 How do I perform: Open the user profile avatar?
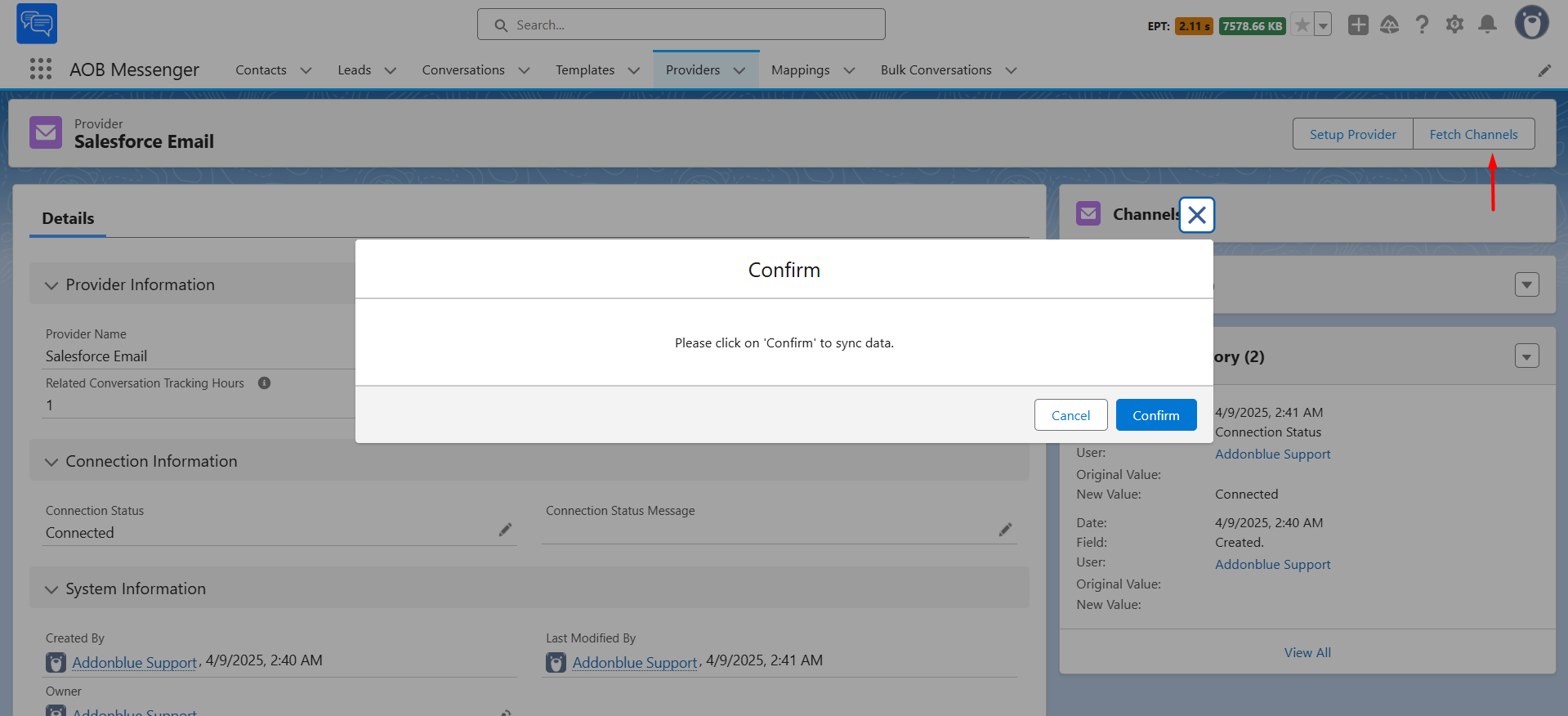1532,23
